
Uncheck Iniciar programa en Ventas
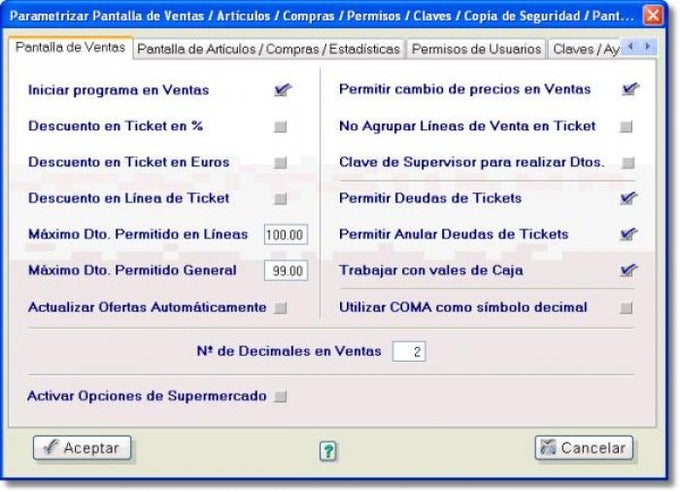pyautogui.click(x=282, y=90)
